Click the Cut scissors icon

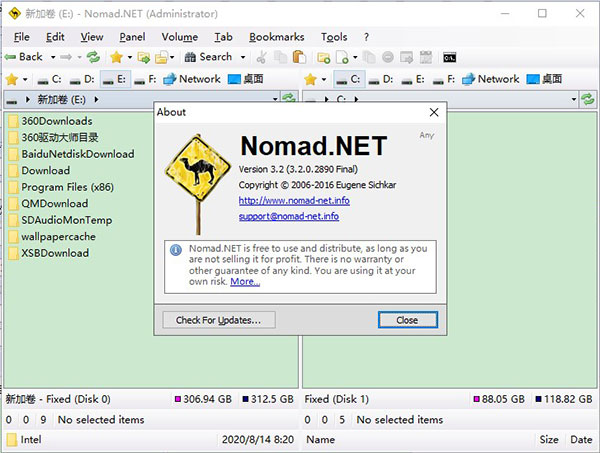pos(262,57)
